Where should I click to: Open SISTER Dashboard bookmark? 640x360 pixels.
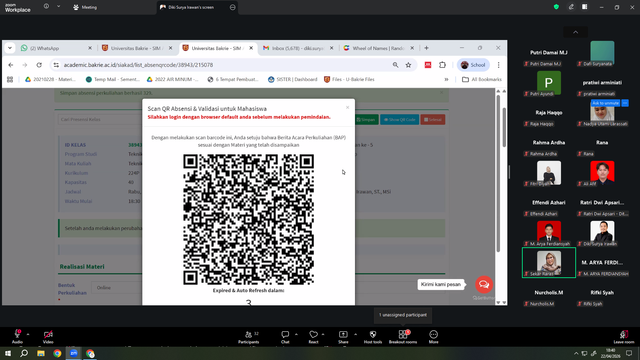click(x=293, y=80)
